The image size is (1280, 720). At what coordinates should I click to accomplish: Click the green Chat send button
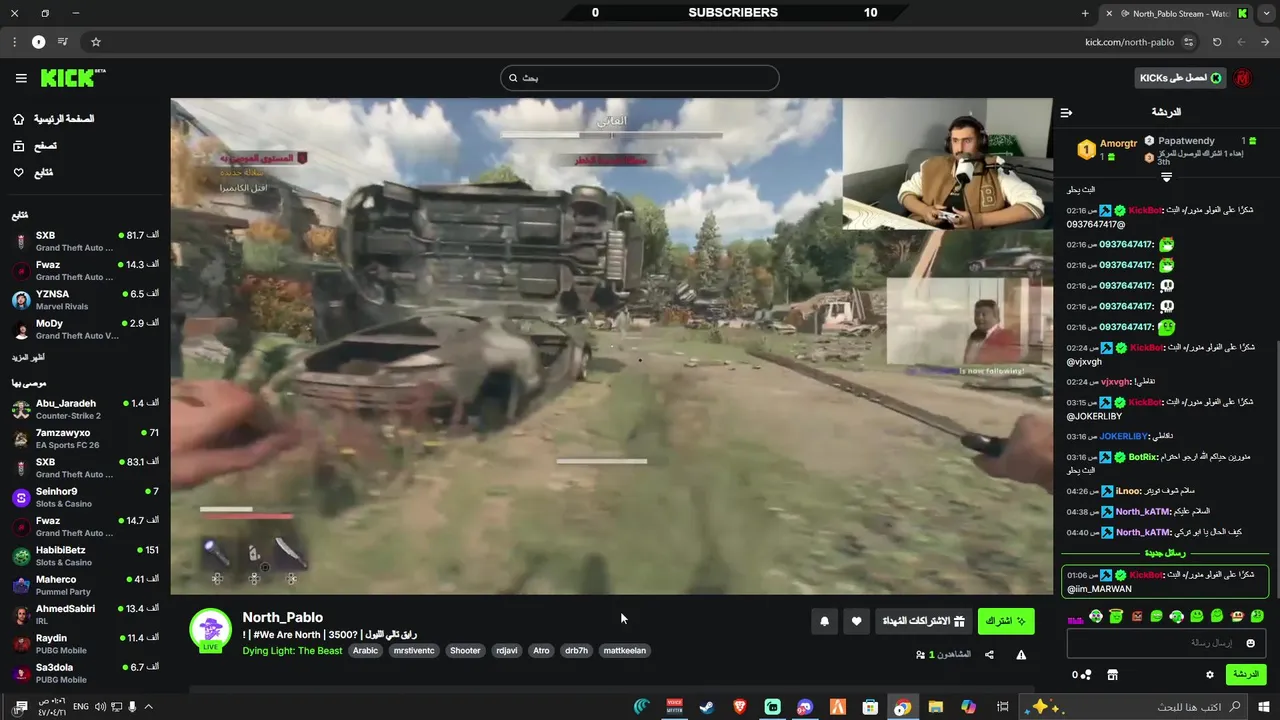coord(1246,674)
